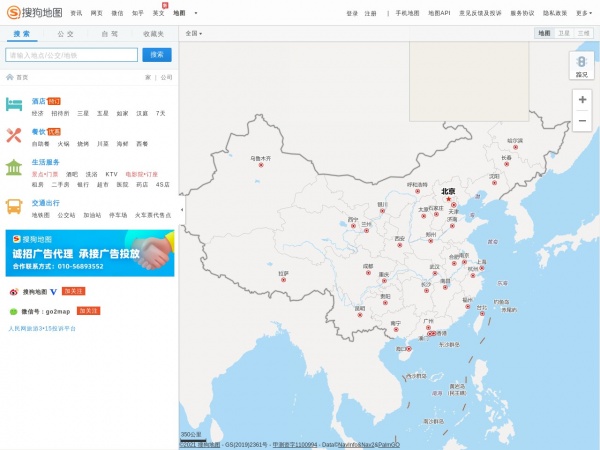Open 资讯 in top navigation

76,13
